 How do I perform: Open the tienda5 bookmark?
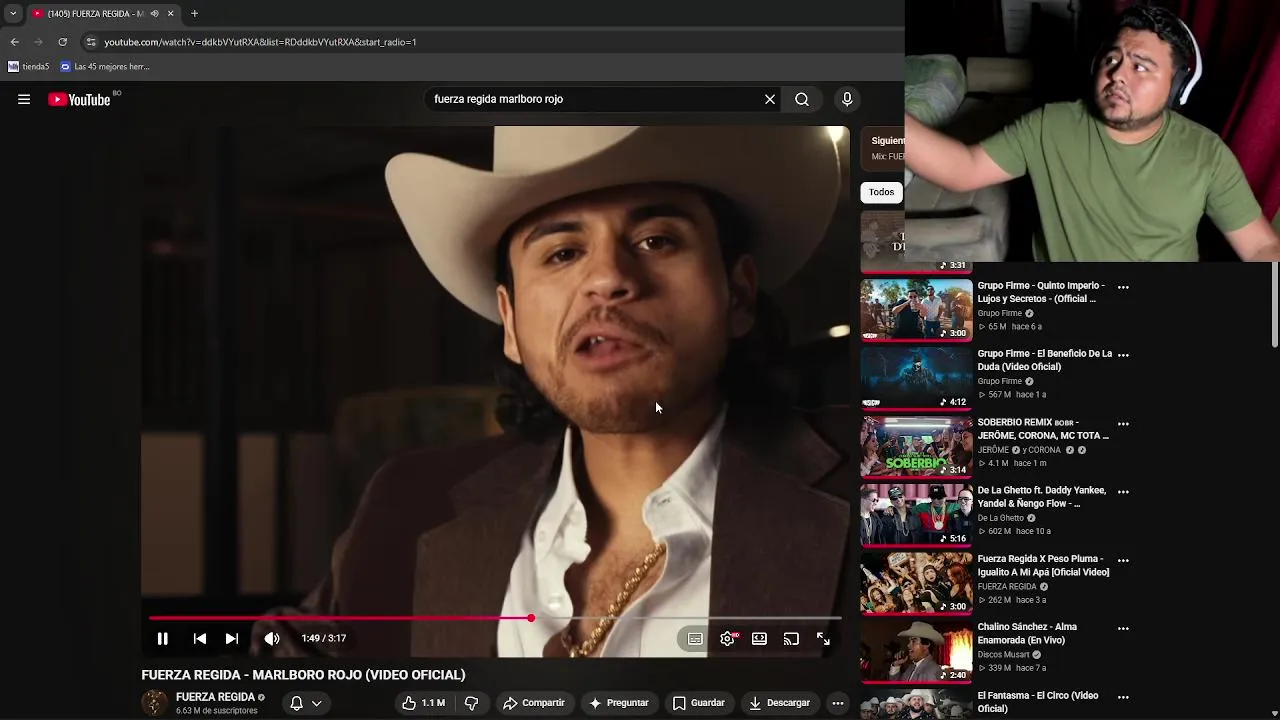click(28, 67)
